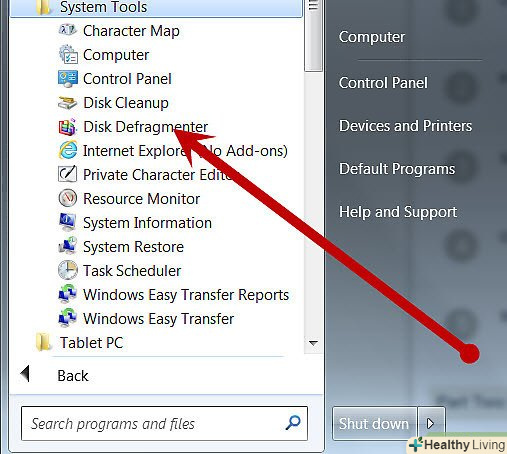Click the Shut down button

[x=374, y=424]
